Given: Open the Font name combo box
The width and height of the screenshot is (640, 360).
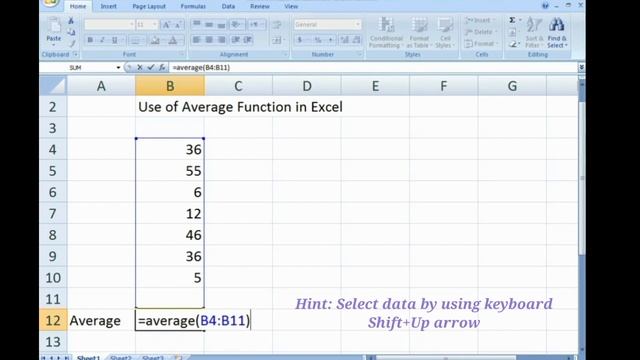Looking at the screenshot, I should pyautogui.click(x=109, y=25).
